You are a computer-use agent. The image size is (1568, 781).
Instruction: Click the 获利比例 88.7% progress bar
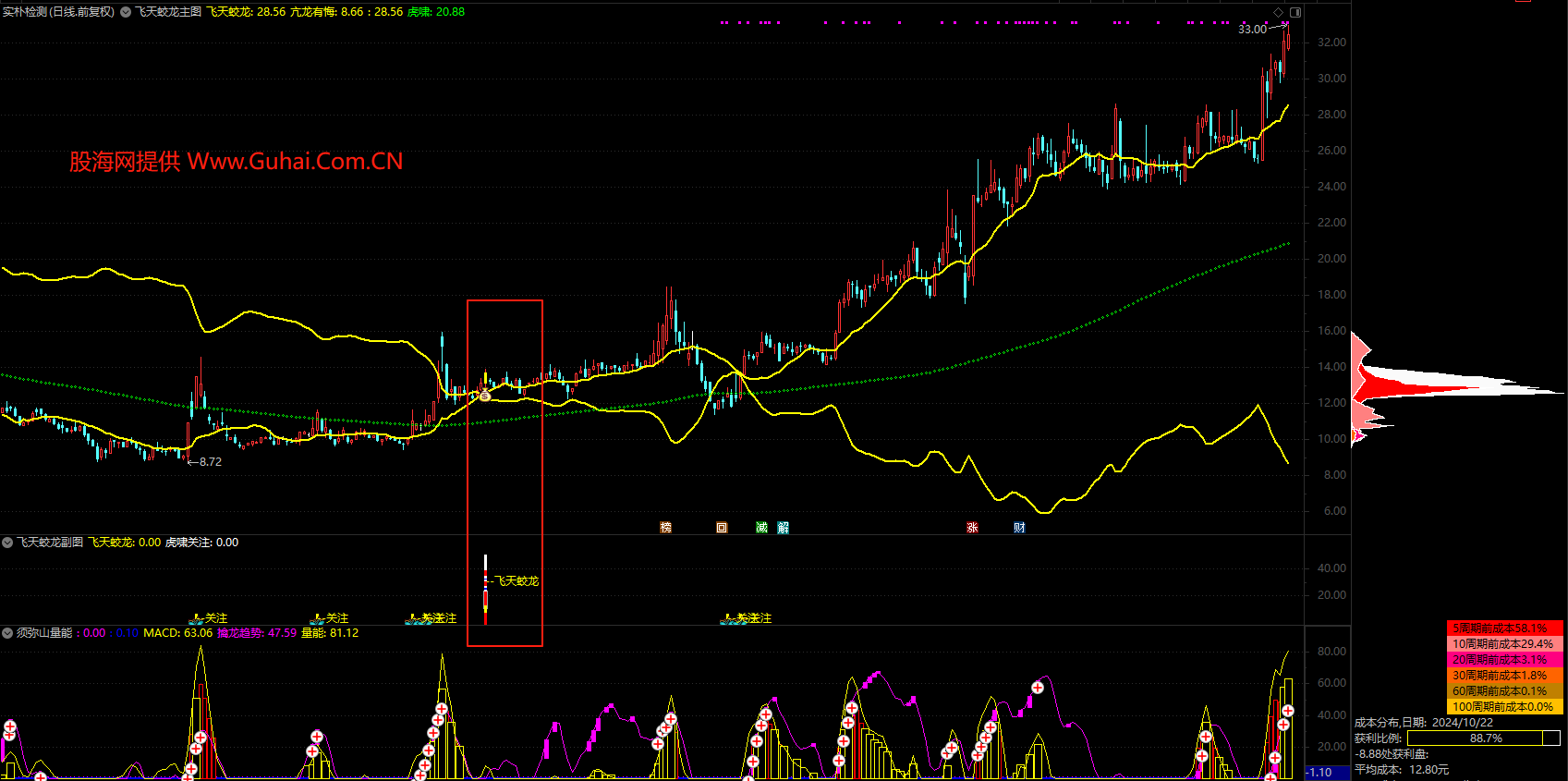click(x=1483, y=738)
